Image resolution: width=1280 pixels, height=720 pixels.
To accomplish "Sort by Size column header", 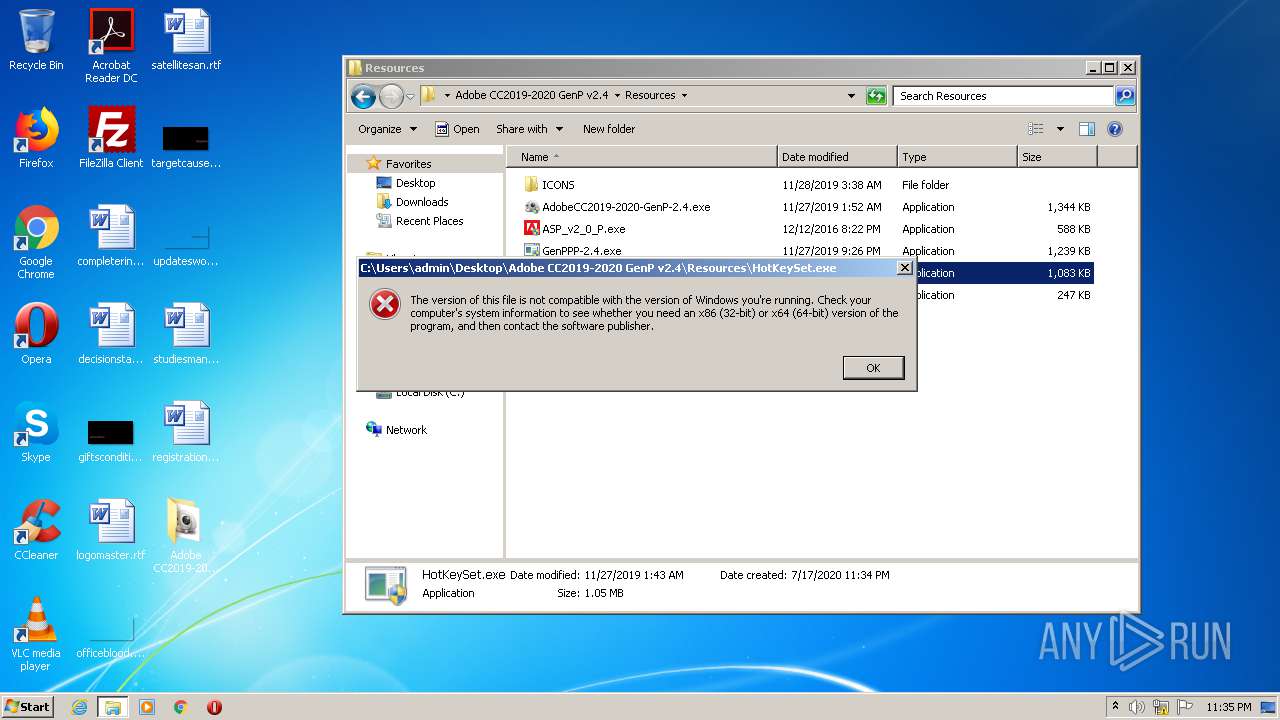I will click(1057, 157).
